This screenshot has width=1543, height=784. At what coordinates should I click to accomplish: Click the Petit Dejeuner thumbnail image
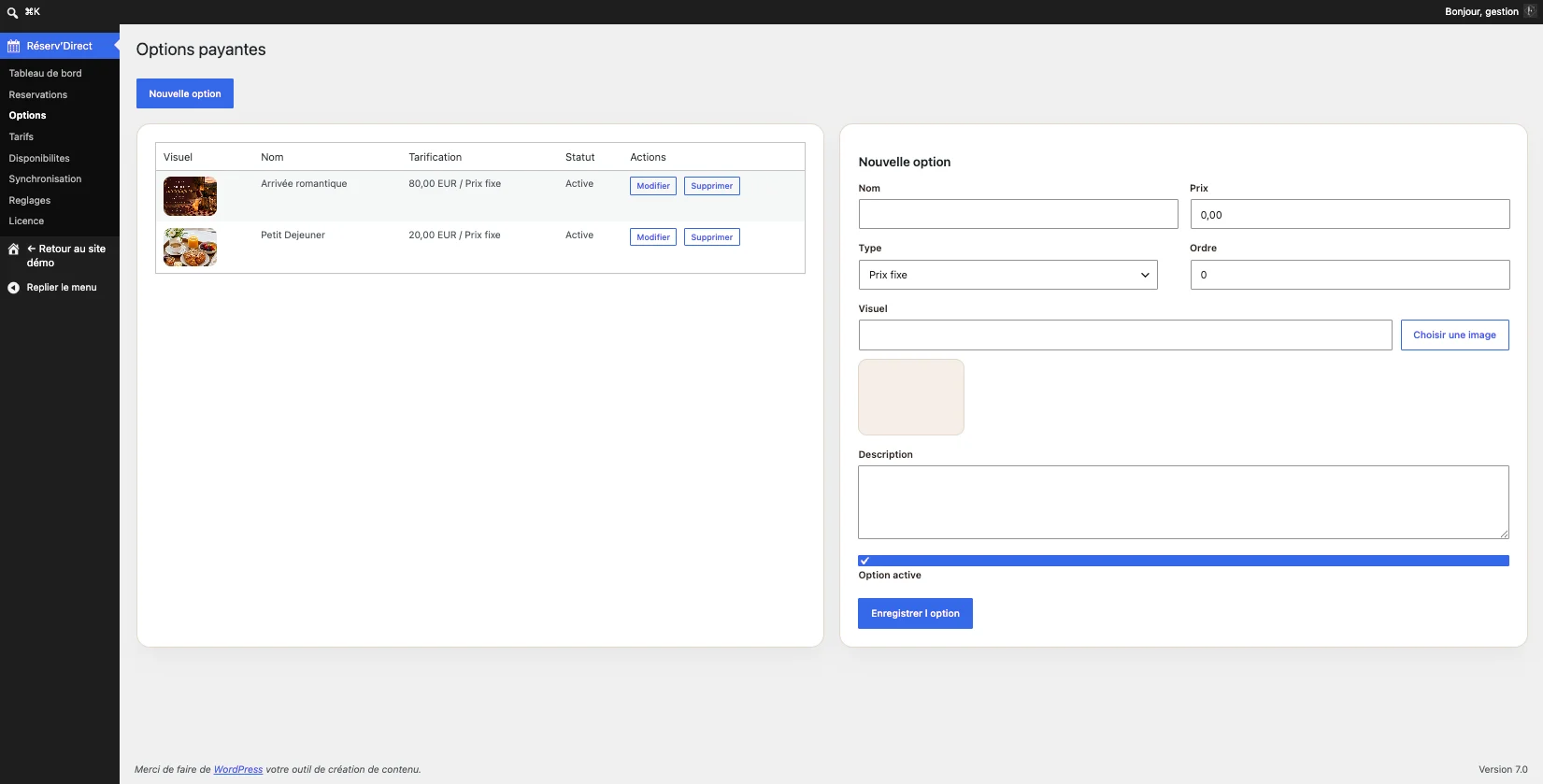pyautogui.click(x=190, y=248)
